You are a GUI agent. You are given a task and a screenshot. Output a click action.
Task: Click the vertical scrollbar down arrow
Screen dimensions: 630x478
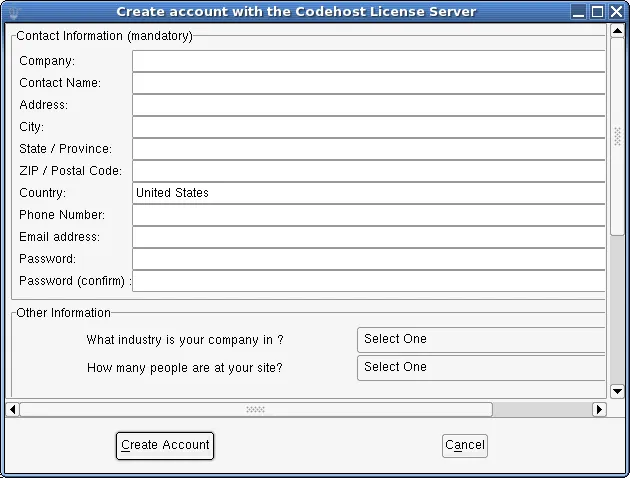coord(617,391)
